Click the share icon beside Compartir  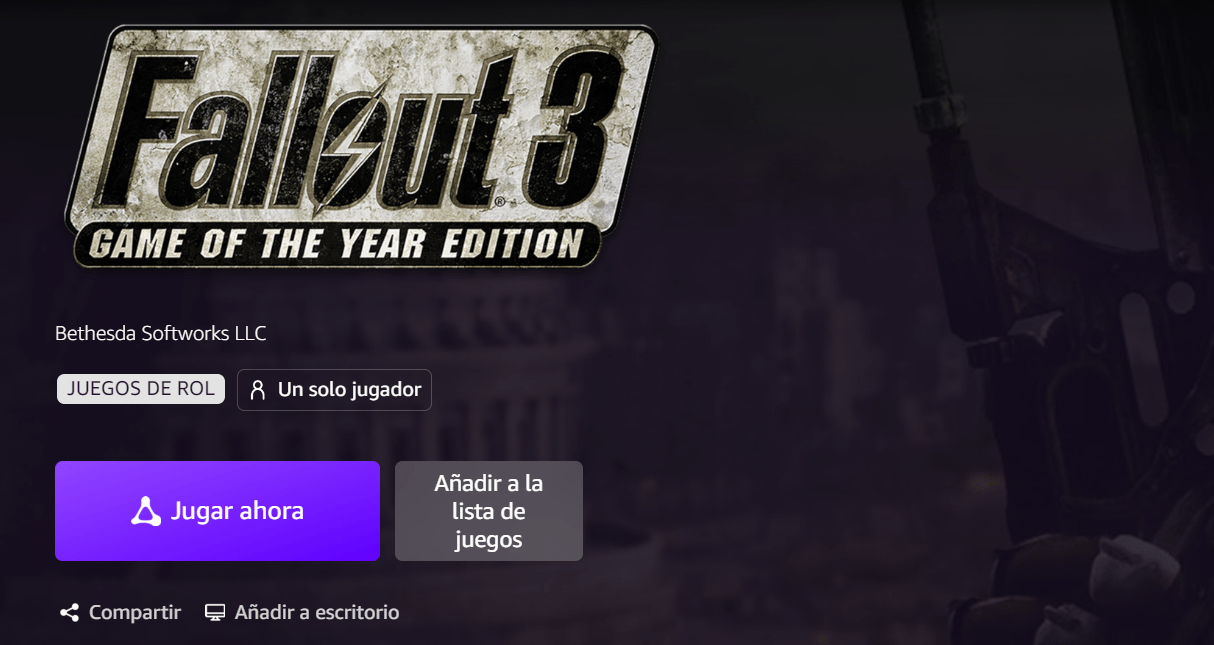(69, 612)
